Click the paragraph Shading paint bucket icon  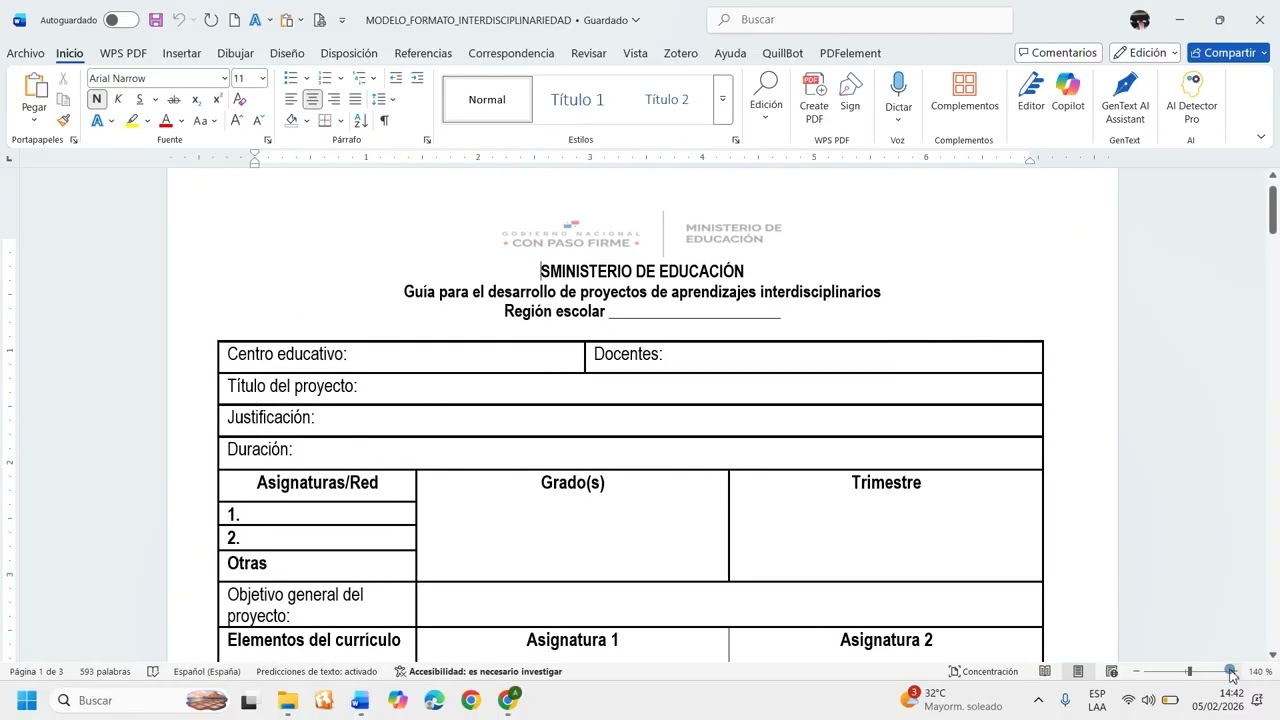[x=291, y=121]
